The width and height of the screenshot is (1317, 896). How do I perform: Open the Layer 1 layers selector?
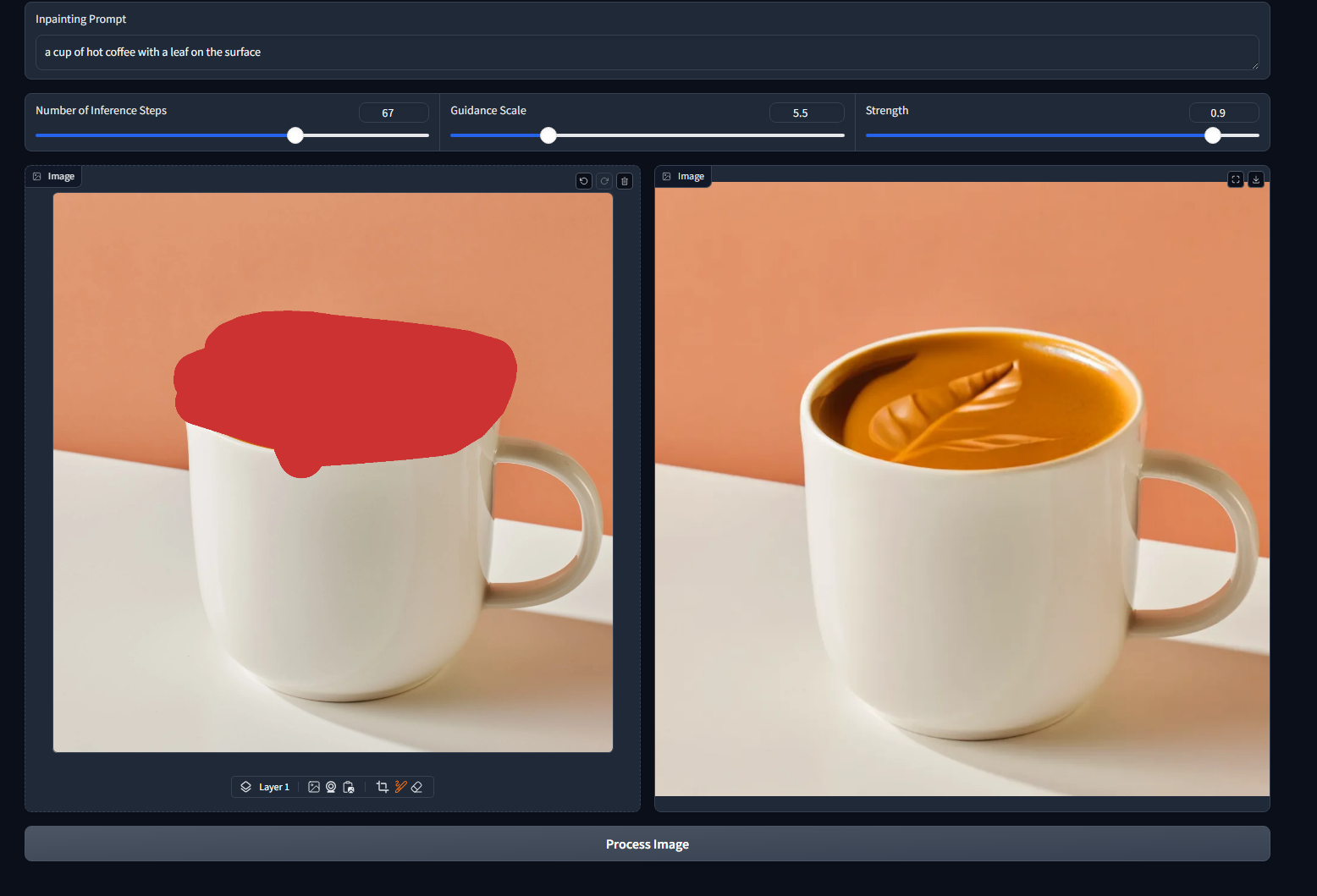point(266,787)
